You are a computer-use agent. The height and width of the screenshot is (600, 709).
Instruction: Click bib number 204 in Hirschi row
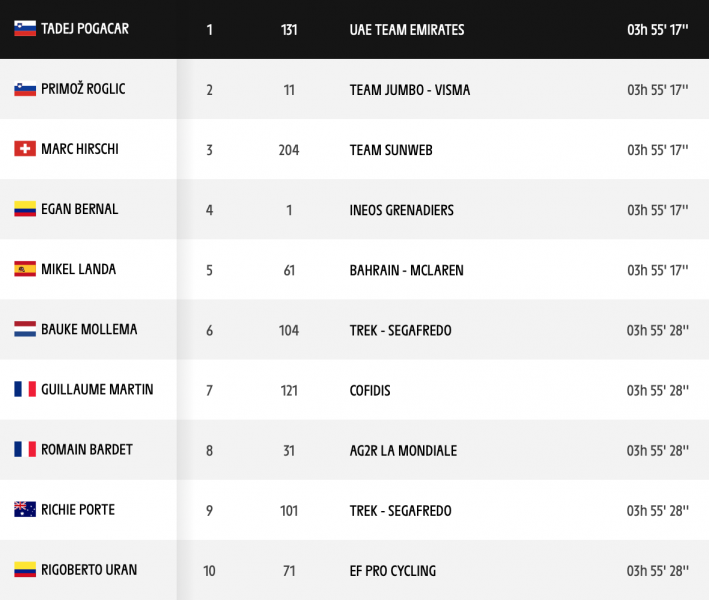point(289,150)
